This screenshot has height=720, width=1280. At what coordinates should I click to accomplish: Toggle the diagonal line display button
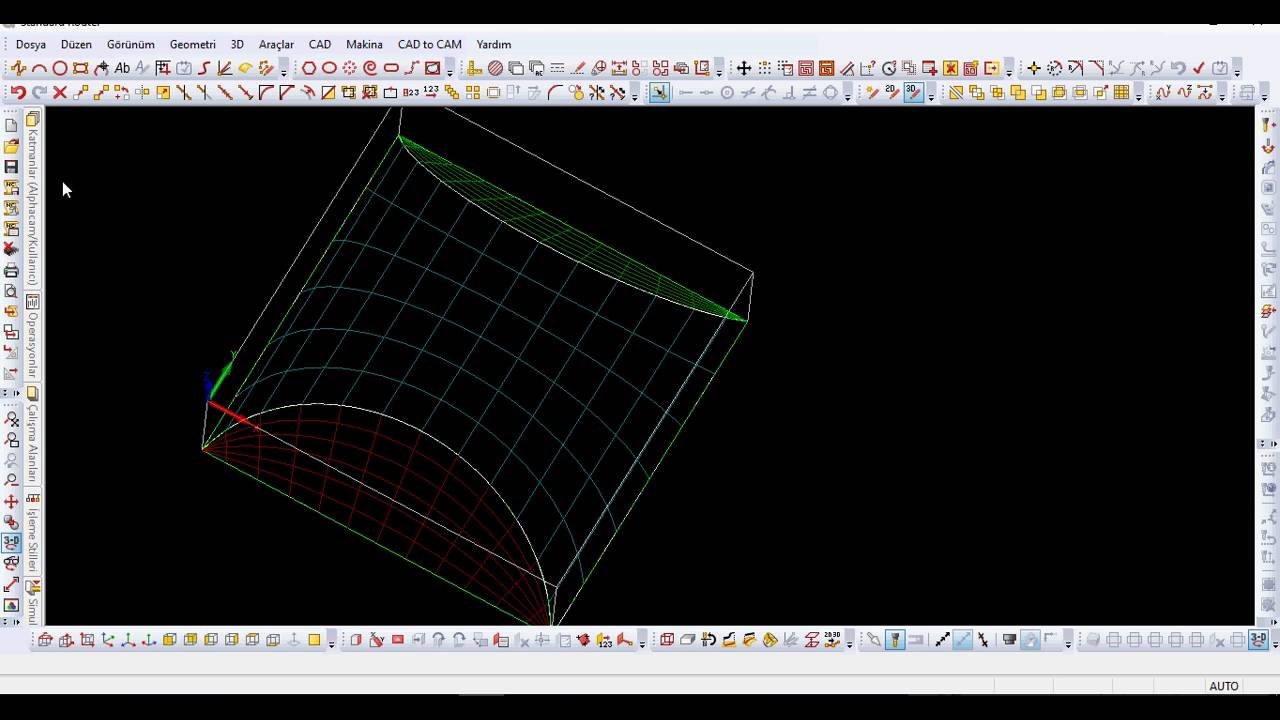[963, 640]
